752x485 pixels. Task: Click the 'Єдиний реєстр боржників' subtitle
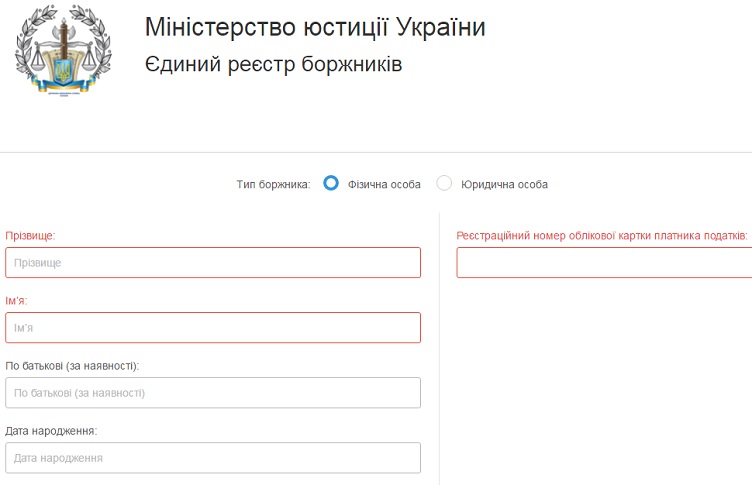tap(273, 64)
